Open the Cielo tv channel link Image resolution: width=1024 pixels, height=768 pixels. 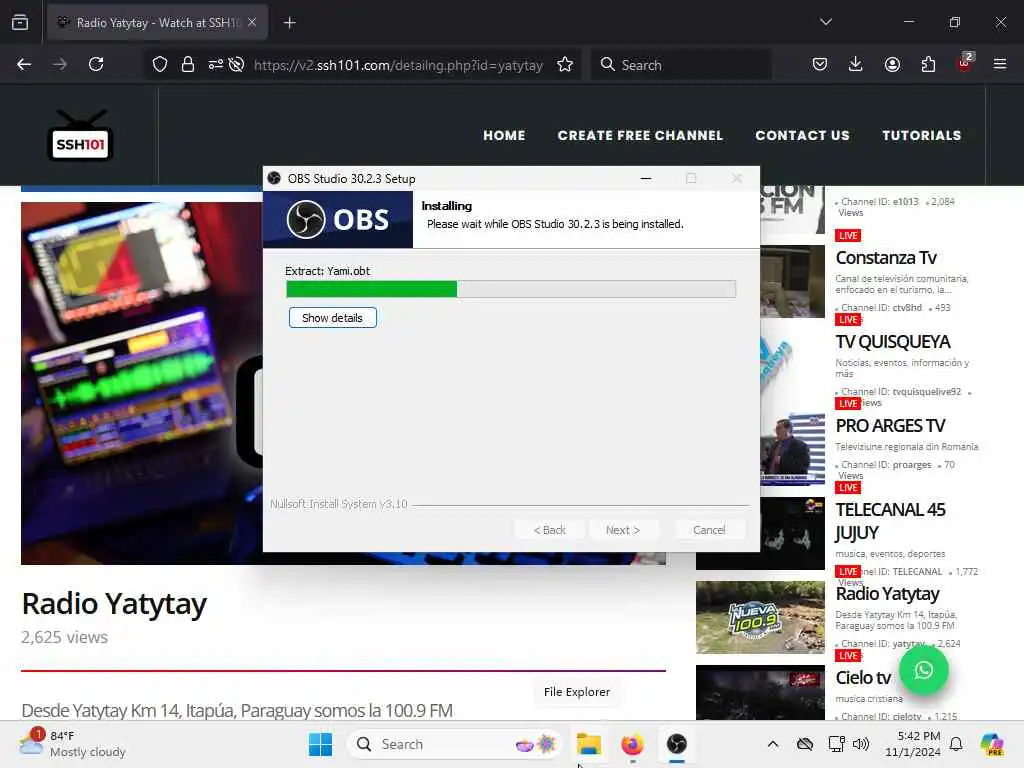tap(863, 678)
